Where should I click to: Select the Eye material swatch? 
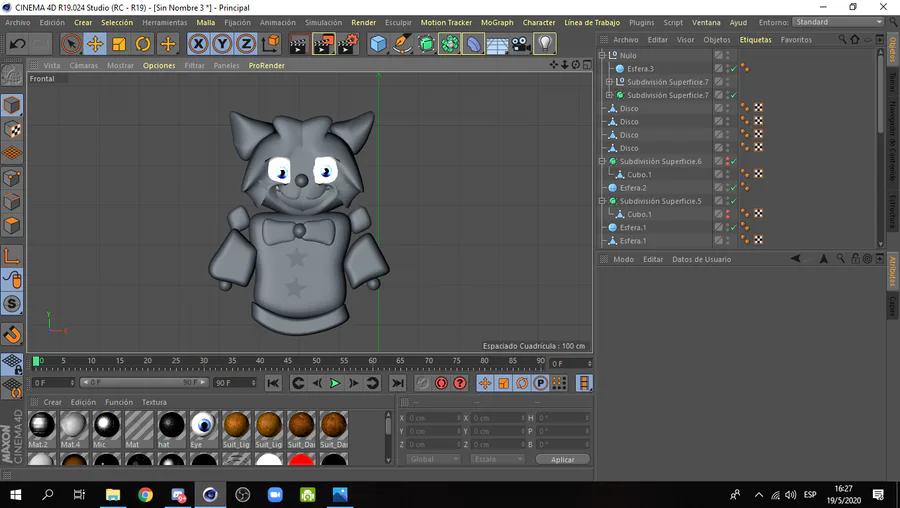pyautogui.click(x=203, y=426)
